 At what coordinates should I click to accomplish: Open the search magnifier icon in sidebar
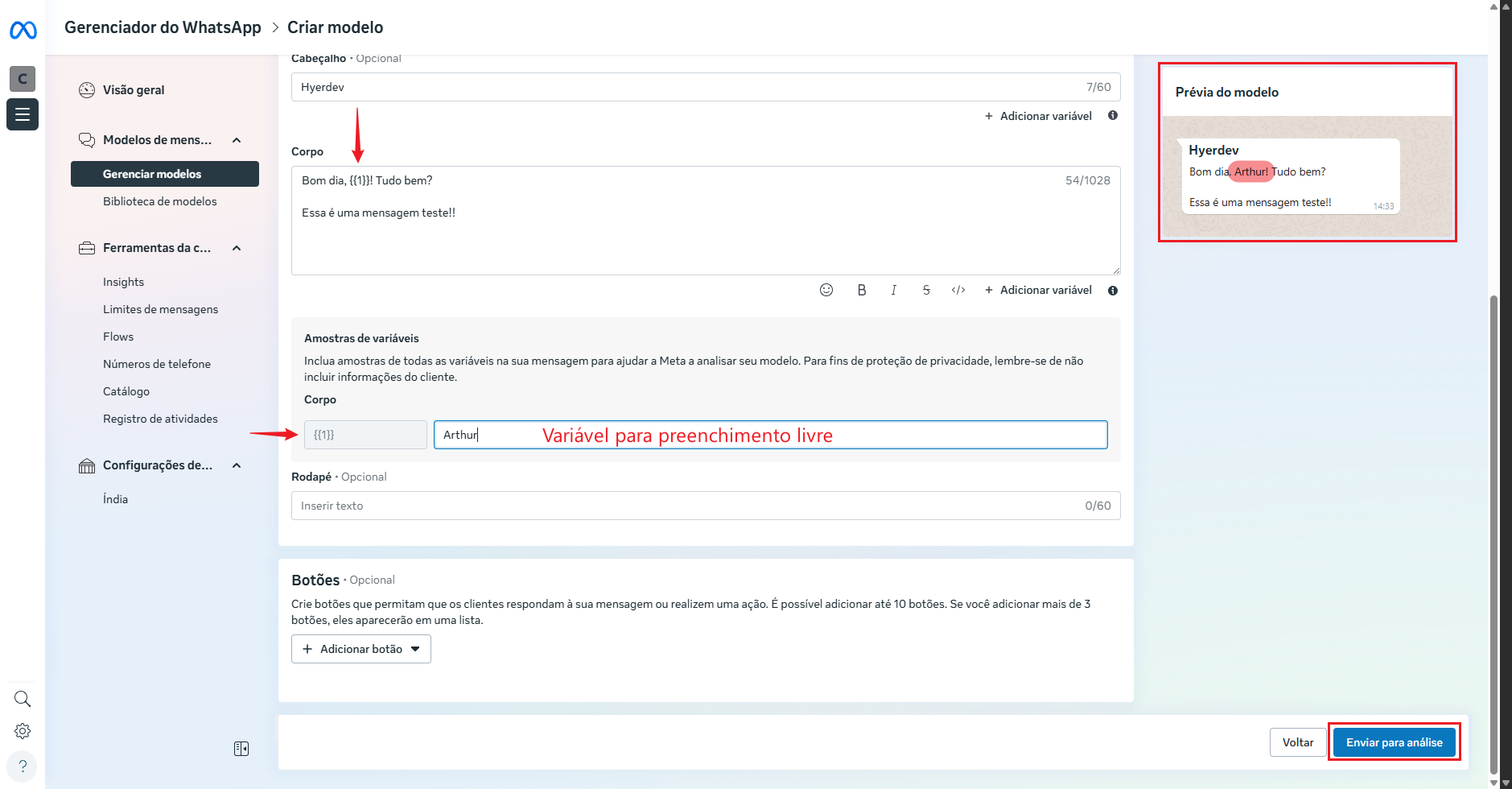coord(23,699)
